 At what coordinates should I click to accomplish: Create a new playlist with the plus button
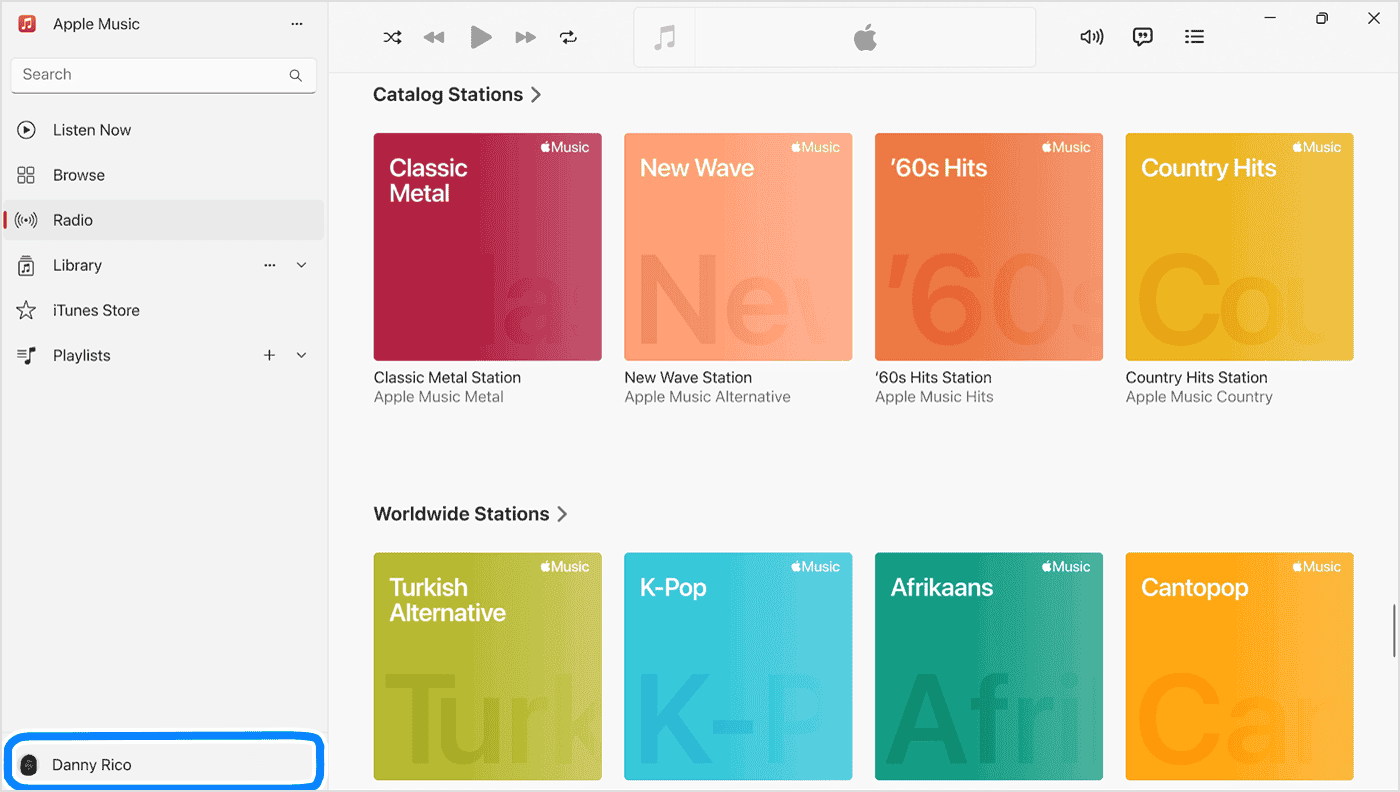pos(269,355)
